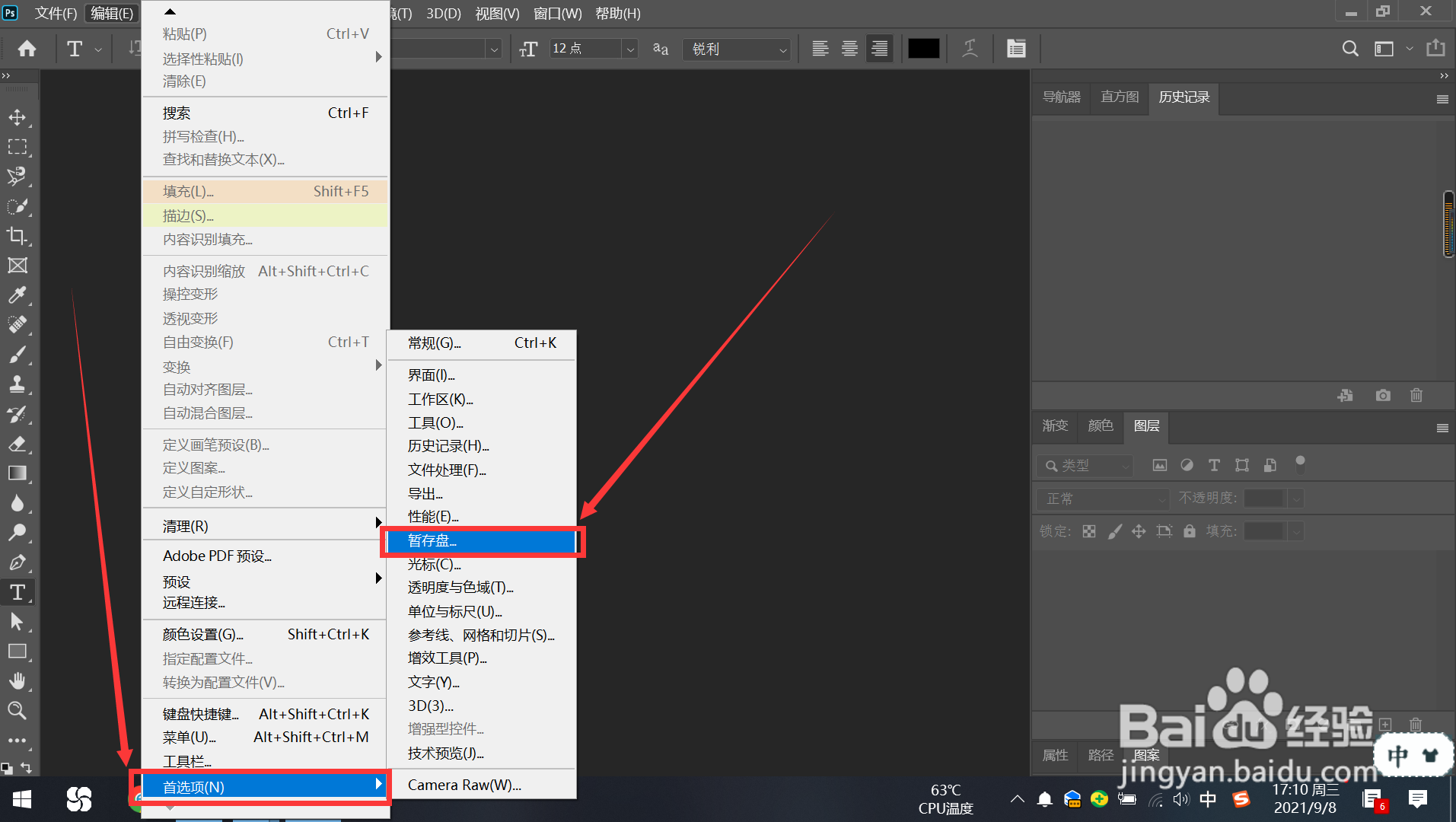Click the 首选项(N) menu entry

265,786
